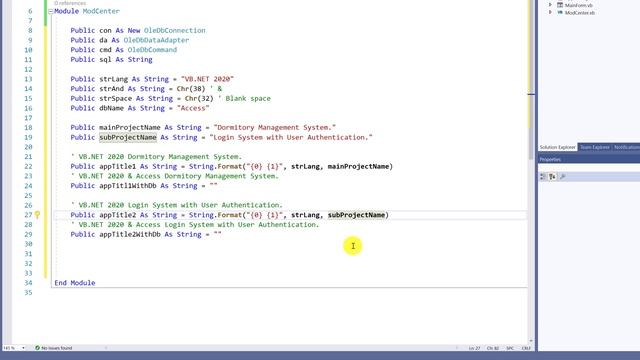Click the Ln 27 line indicator in status bar
Screen dimensions: 640x360
[x=474, y=348]
